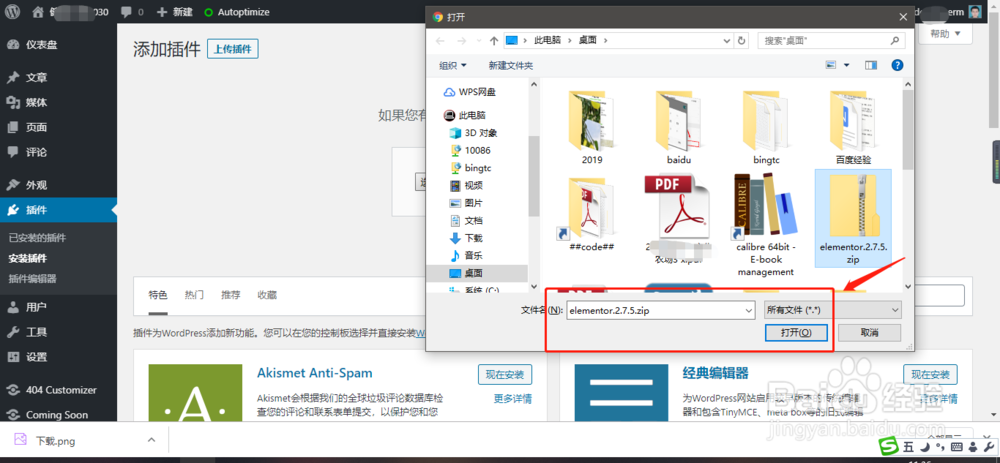The height and width of the screenshot is (463, 1000).
Task: Click the 取消 button in dialog
Action: (x=869, y=333)
